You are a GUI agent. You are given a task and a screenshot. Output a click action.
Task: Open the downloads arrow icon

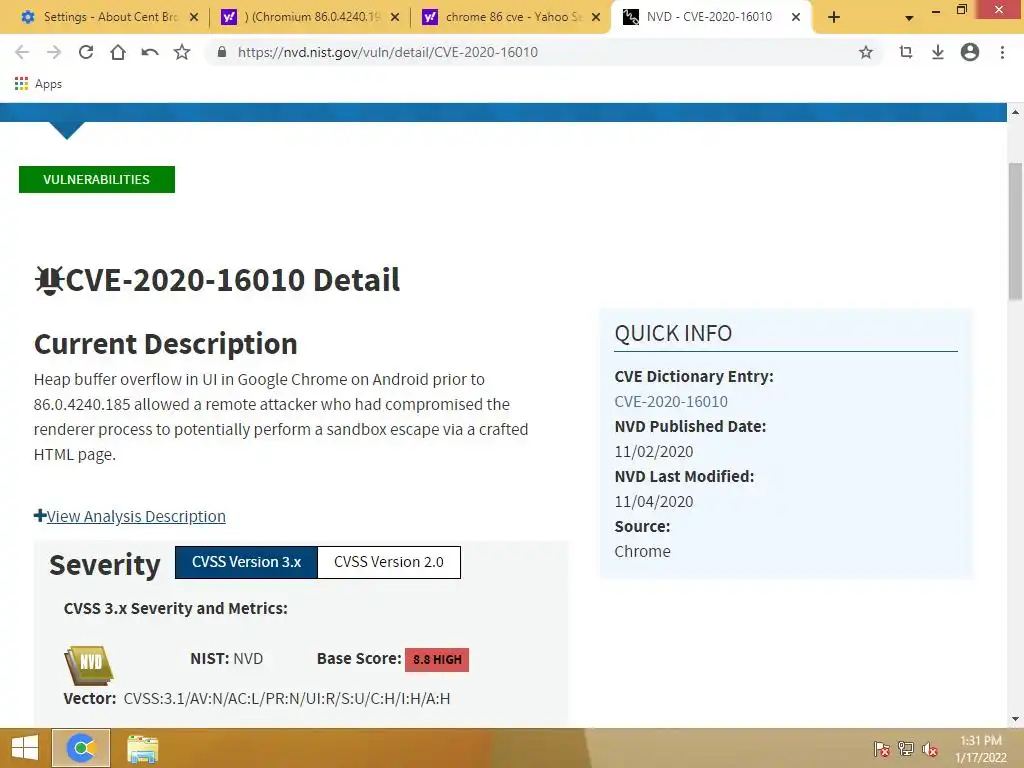pos(937,52)
